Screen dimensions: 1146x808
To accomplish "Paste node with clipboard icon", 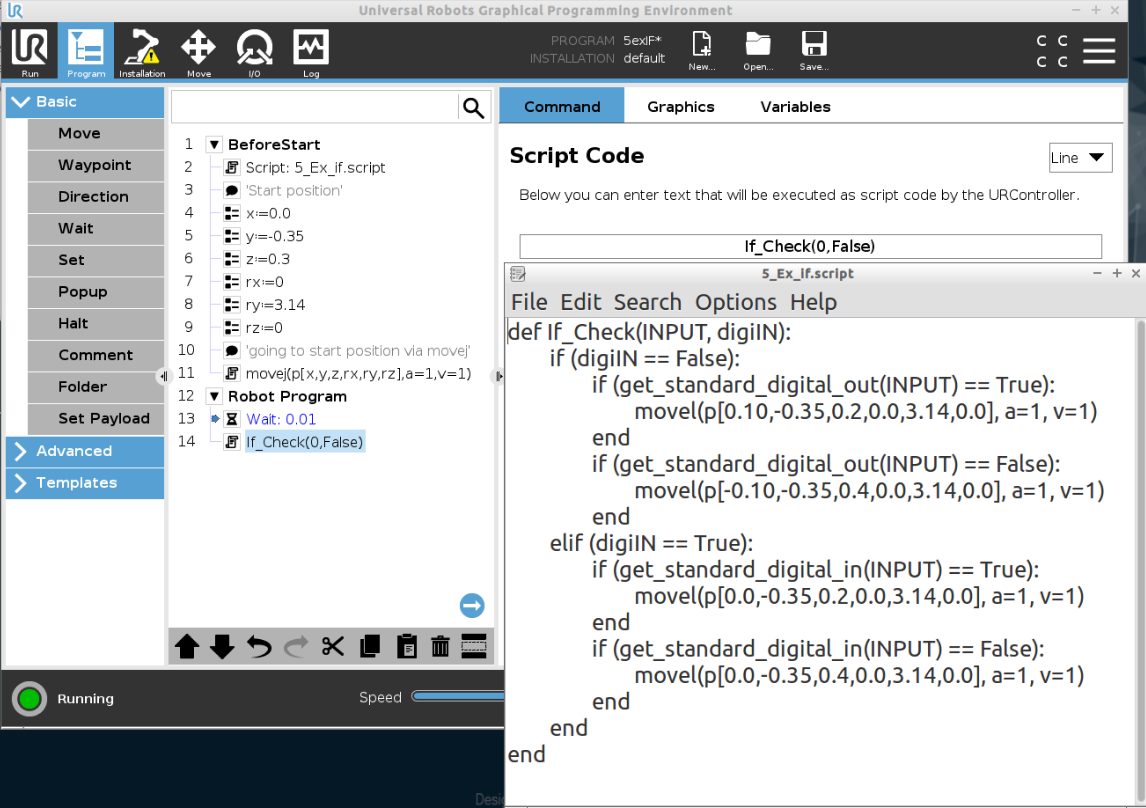I will pos(406,647).
